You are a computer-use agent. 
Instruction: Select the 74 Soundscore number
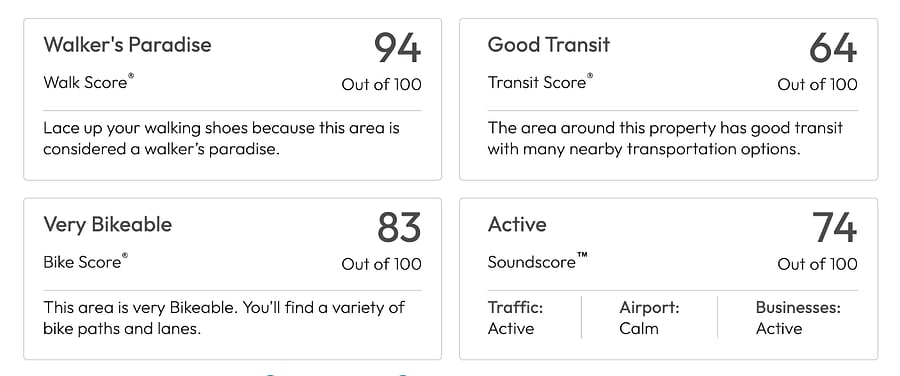click(x=835, y=227)
